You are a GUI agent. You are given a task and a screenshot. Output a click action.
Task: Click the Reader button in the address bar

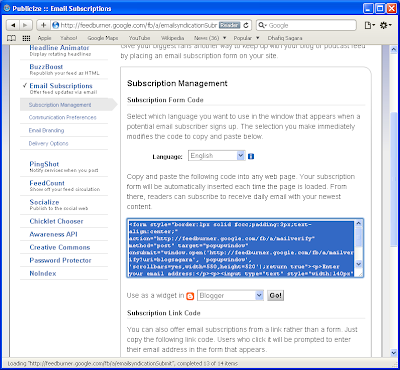[x=229, y=25]
